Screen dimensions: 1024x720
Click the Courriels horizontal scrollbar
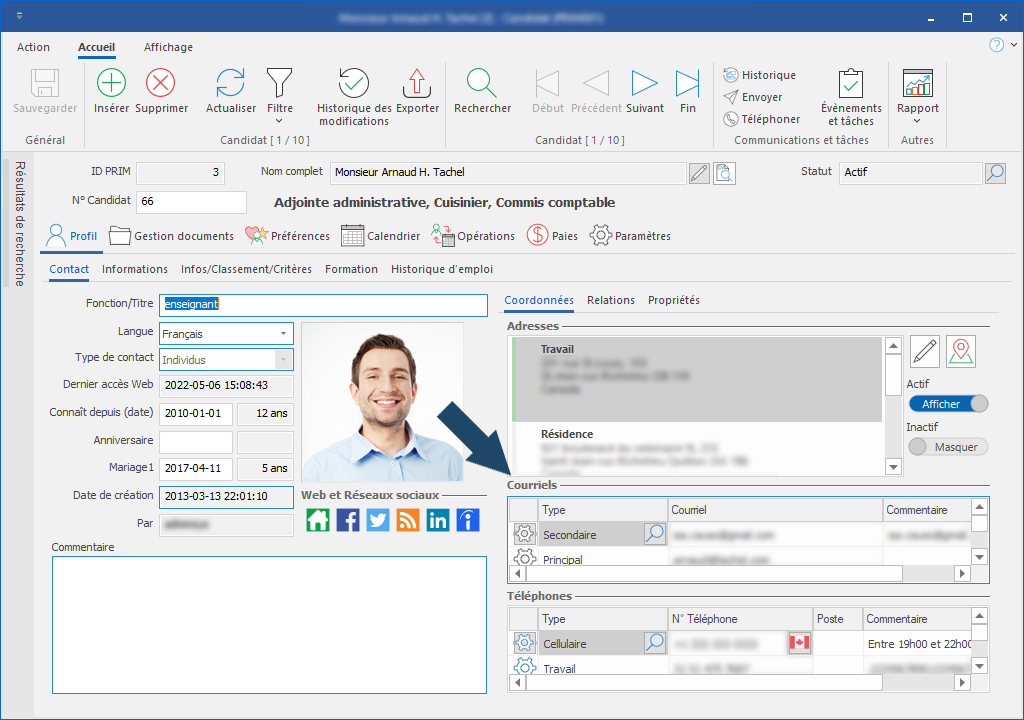(x=714, y=574)
